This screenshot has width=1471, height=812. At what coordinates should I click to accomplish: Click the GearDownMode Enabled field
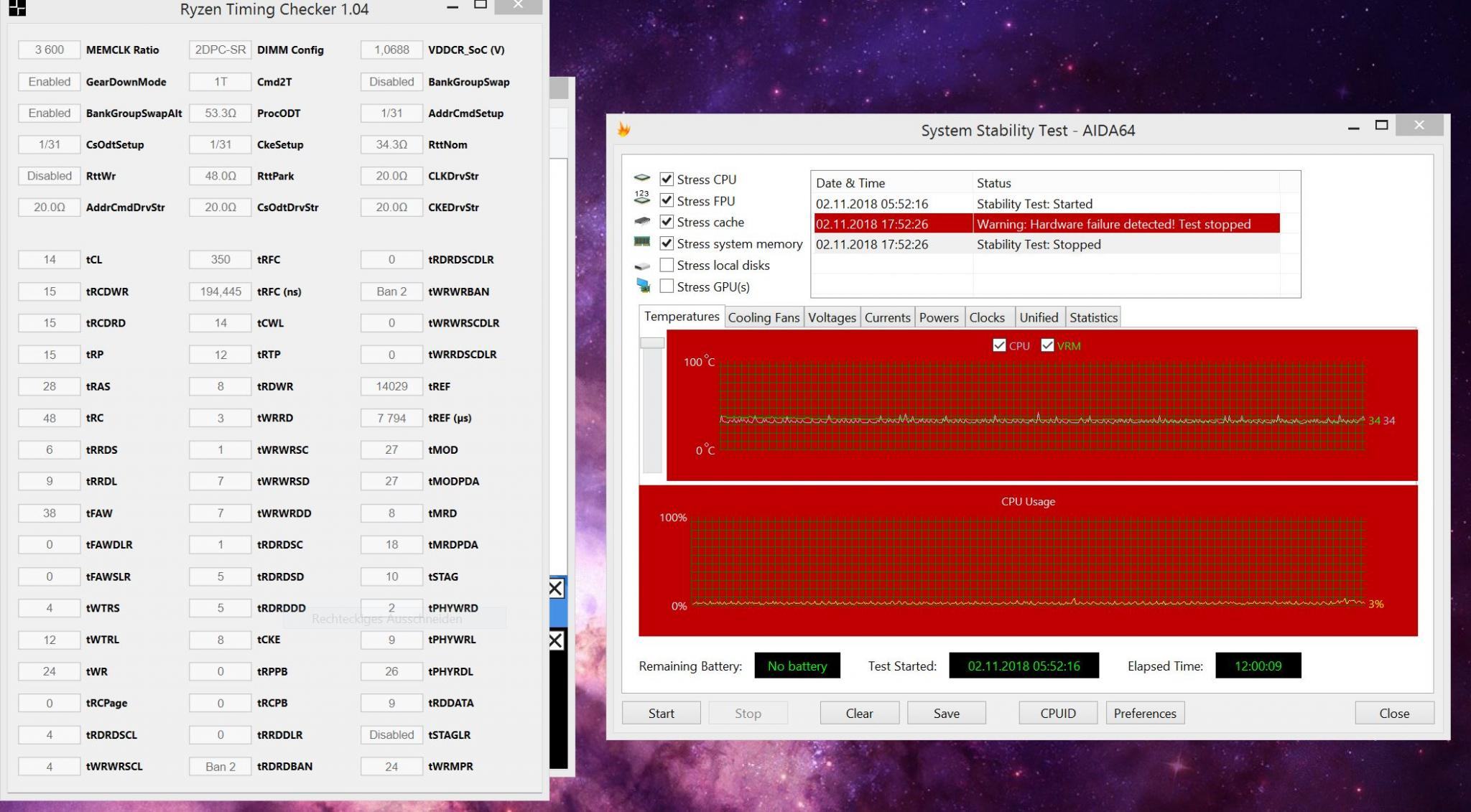49,81
